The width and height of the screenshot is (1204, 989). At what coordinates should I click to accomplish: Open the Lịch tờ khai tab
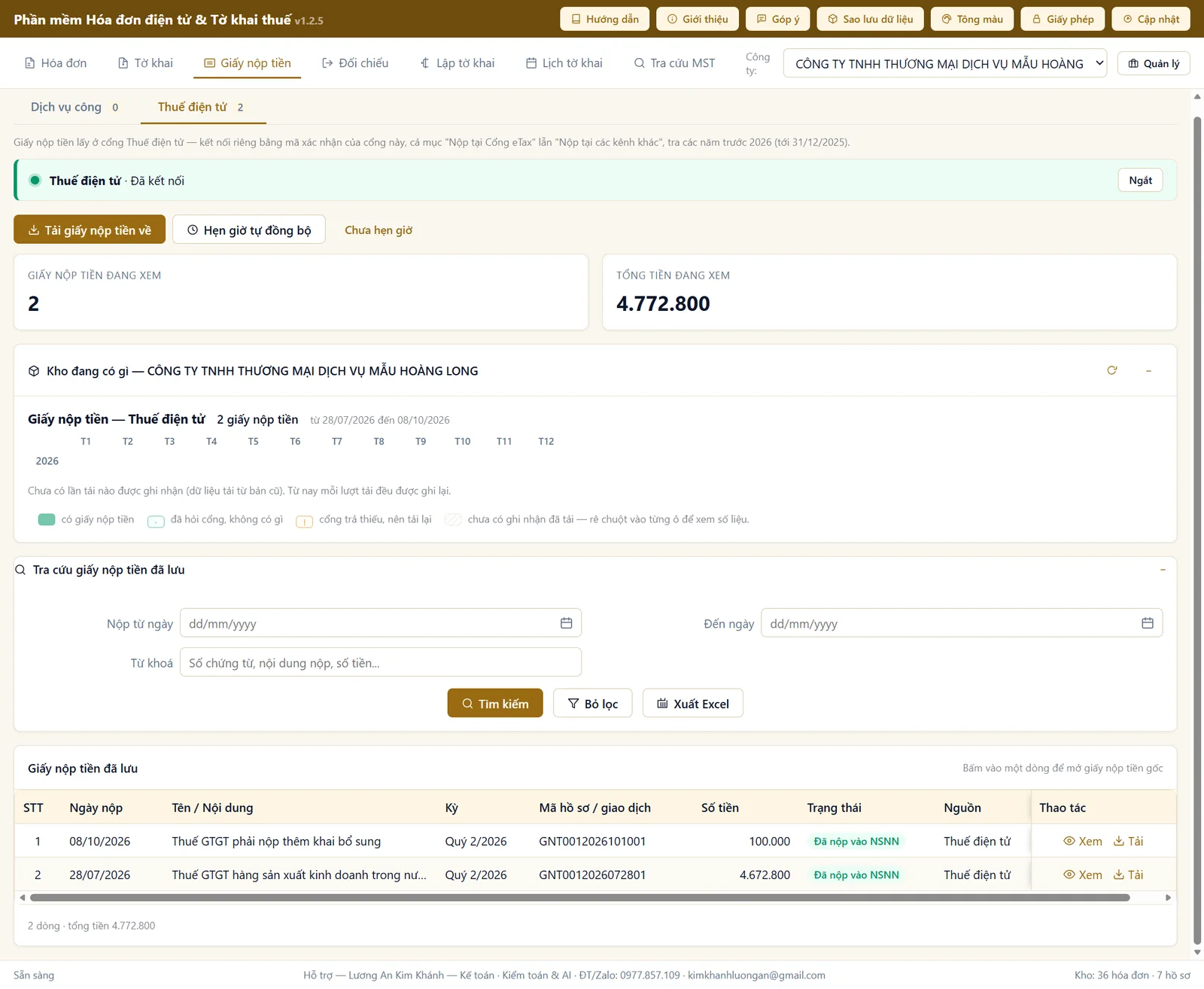(564, 63)
